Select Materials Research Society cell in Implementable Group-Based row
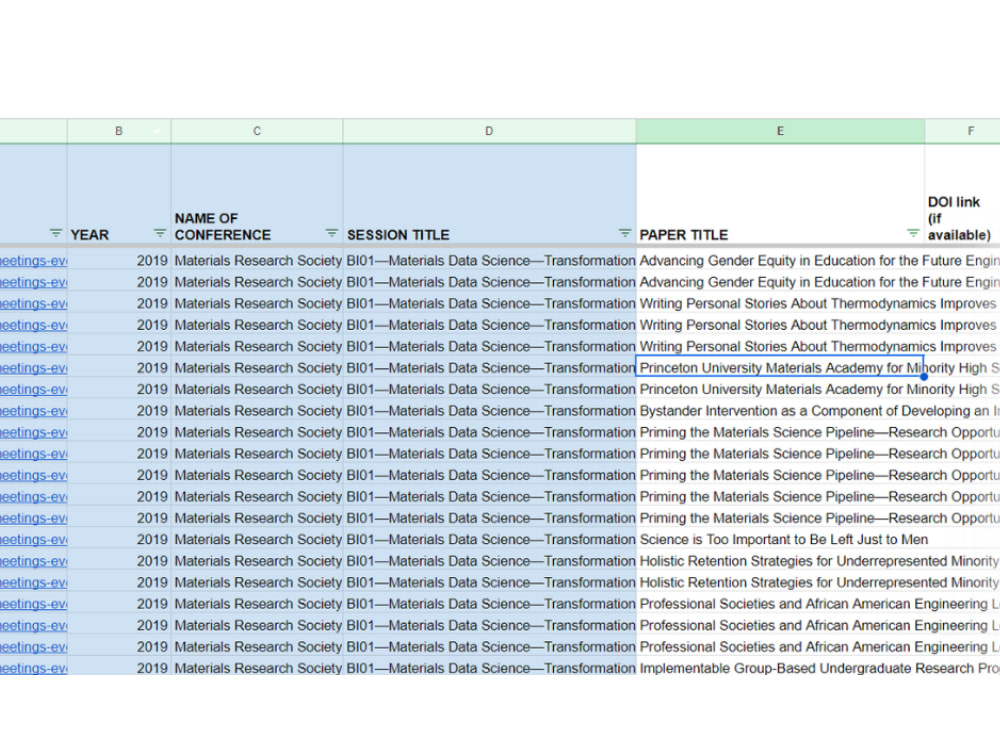This screenshot has width=1000, height=750. pyautogui.click(x=257, y=668)
